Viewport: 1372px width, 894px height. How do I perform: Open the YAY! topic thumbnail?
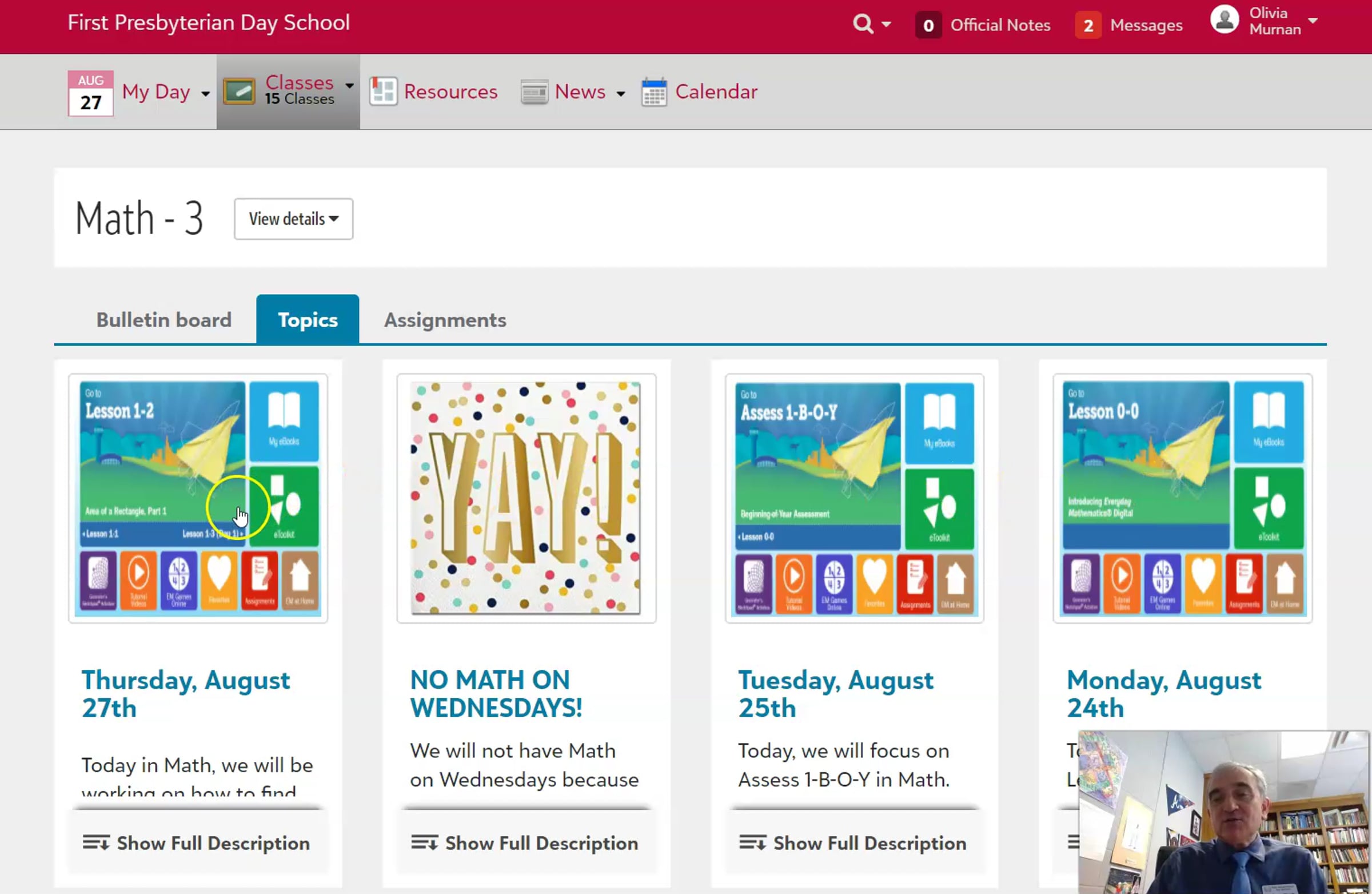tap(527, 498)
